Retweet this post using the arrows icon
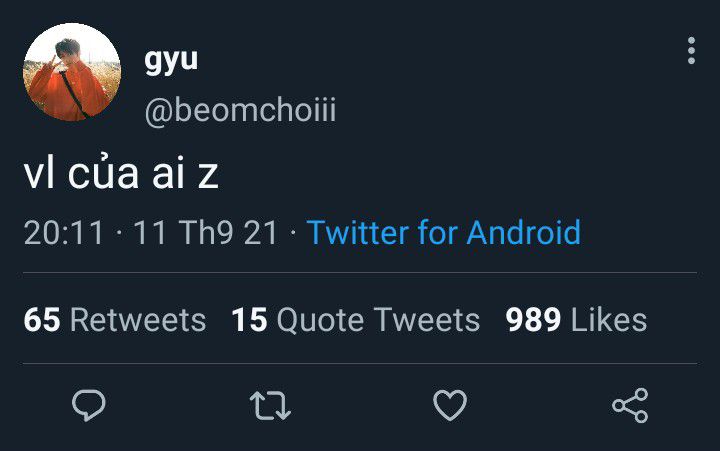 point(270,406)
